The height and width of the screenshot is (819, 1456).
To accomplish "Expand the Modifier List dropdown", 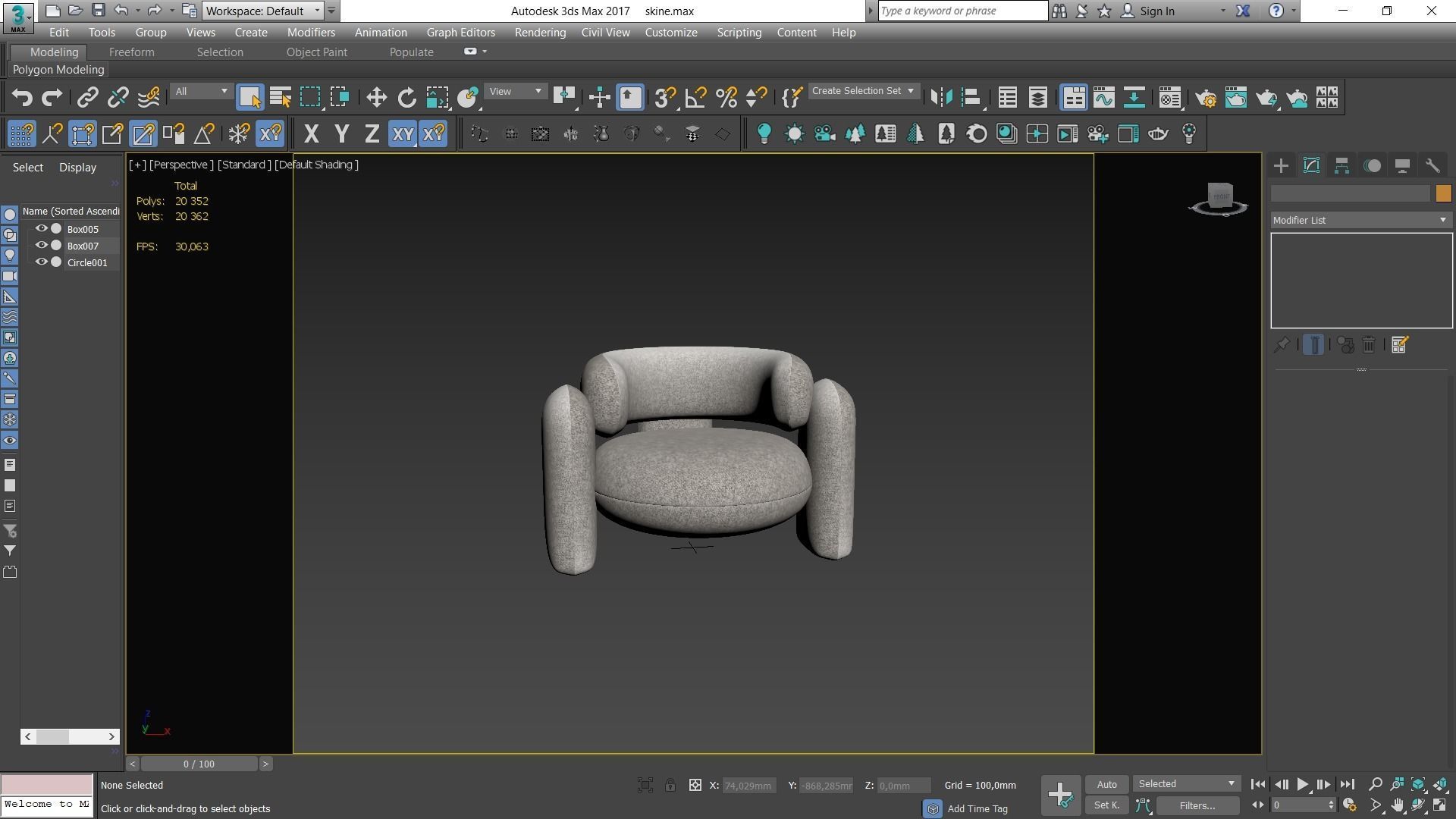I will tap(1361, 220).
